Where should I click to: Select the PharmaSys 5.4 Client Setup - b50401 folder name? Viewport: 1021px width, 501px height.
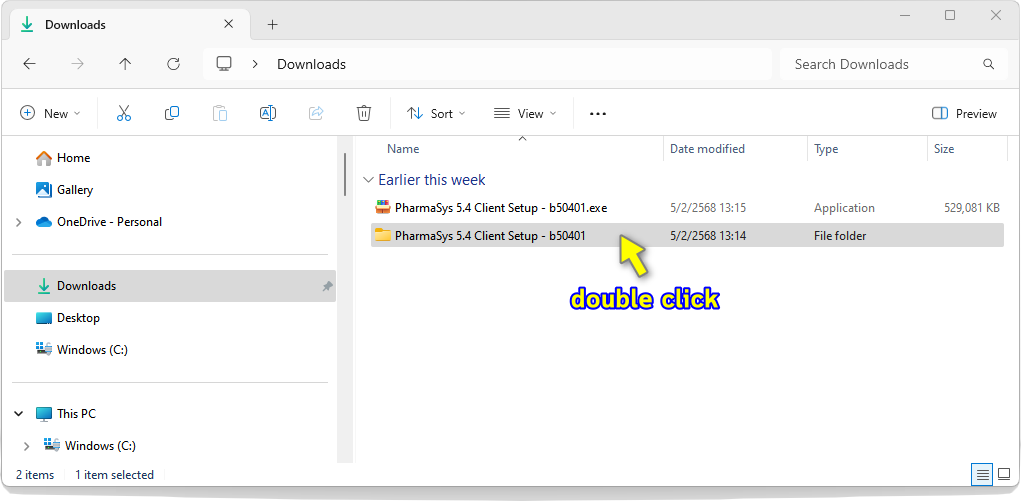point(490,236)
